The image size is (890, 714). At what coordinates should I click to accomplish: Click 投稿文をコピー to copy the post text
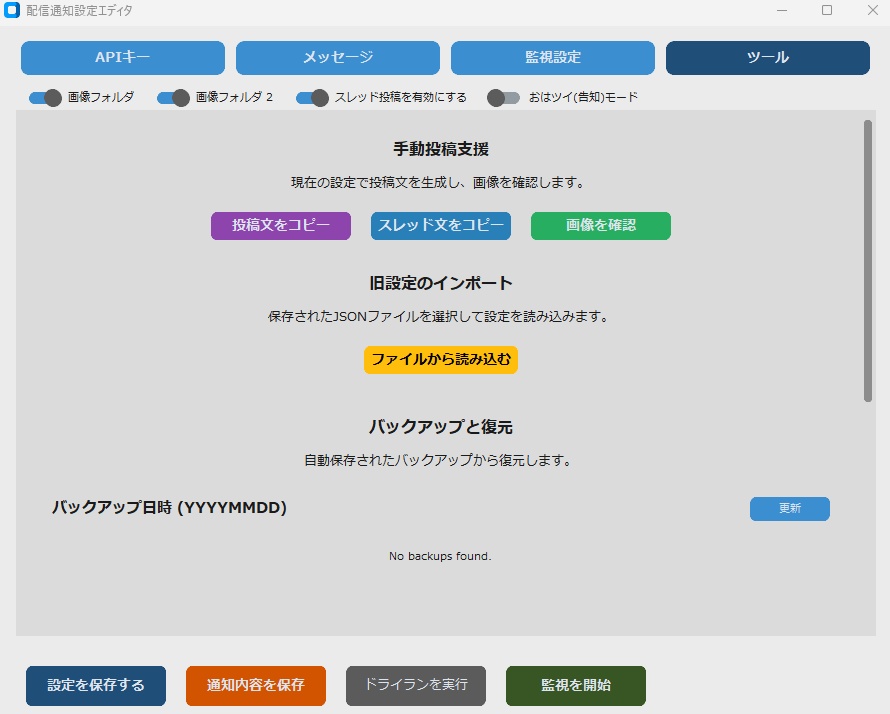tap(280, 225)
